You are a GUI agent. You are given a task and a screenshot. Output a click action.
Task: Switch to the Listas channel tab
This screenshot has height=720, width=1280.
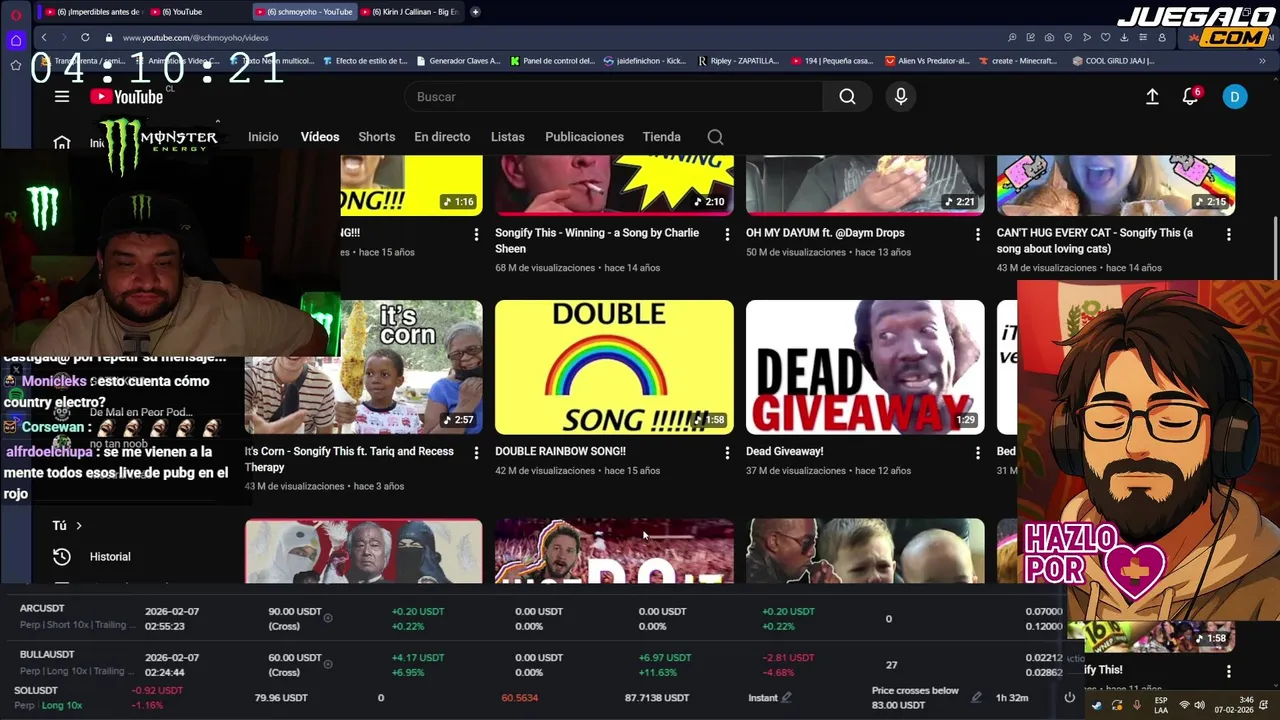pos(508,137)
